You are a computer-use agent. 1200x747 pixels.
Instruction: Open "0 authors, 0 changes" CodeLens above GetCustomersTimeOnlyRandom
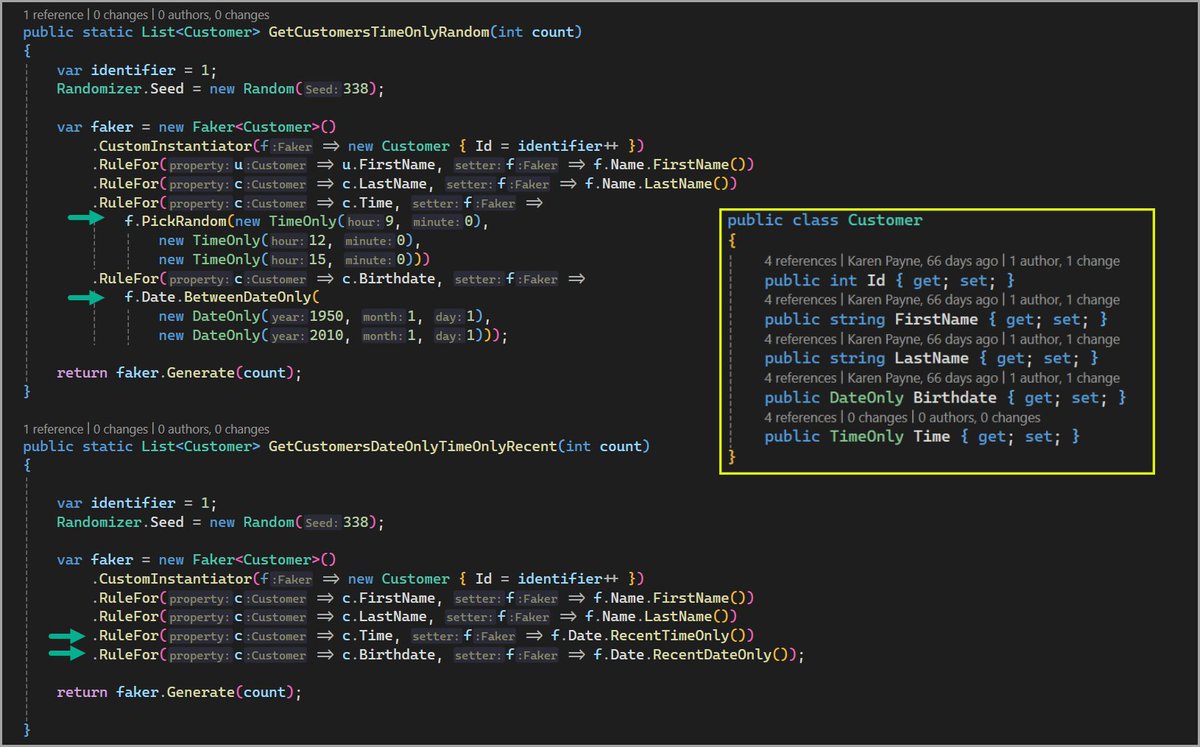coord(214,15)
